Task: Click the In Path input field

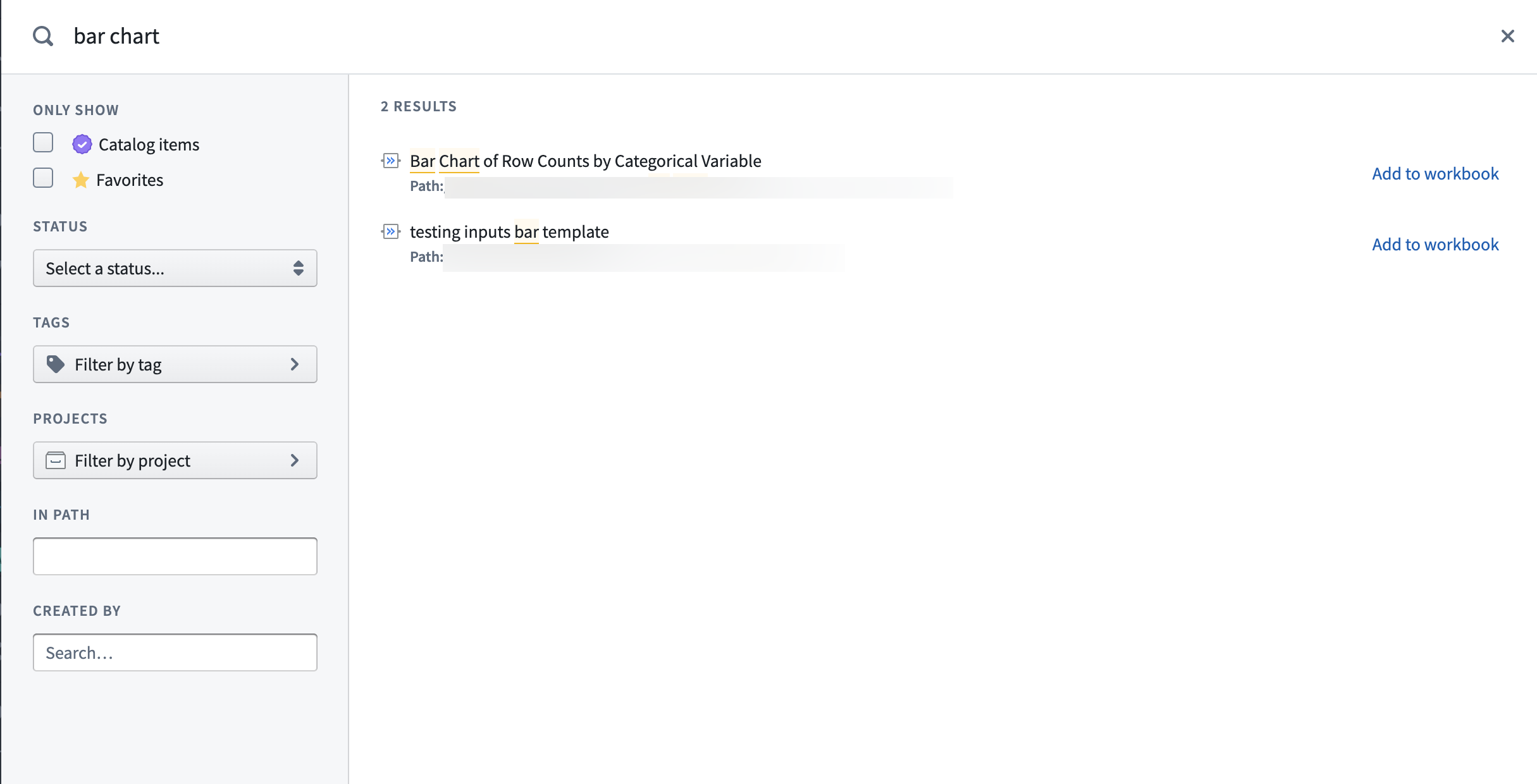Action: pos(174,556)
